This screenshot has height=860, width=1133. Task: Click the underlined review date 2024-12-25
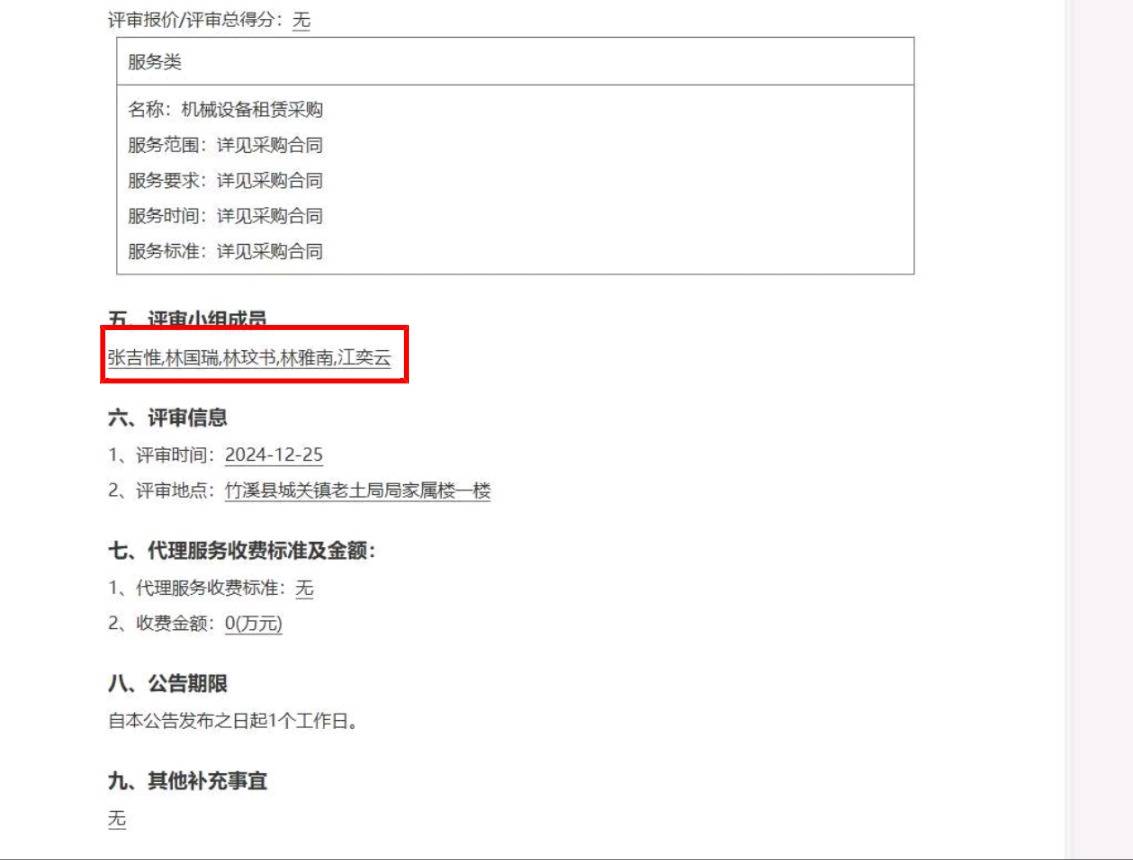point(274,455)
